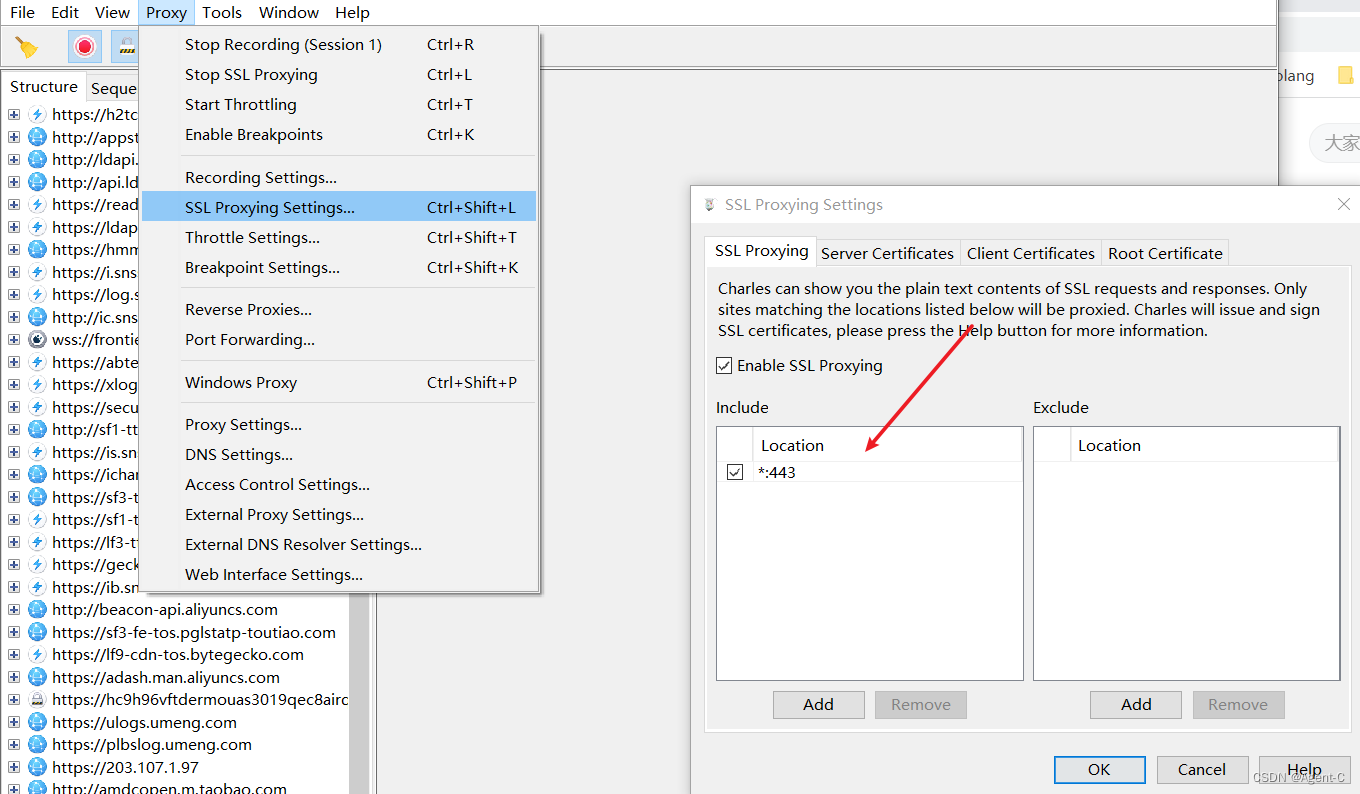Click lightning icon beside https://abte host
Image resolution: width=1360 pixels, height=794 pixels.
point(37,362)
